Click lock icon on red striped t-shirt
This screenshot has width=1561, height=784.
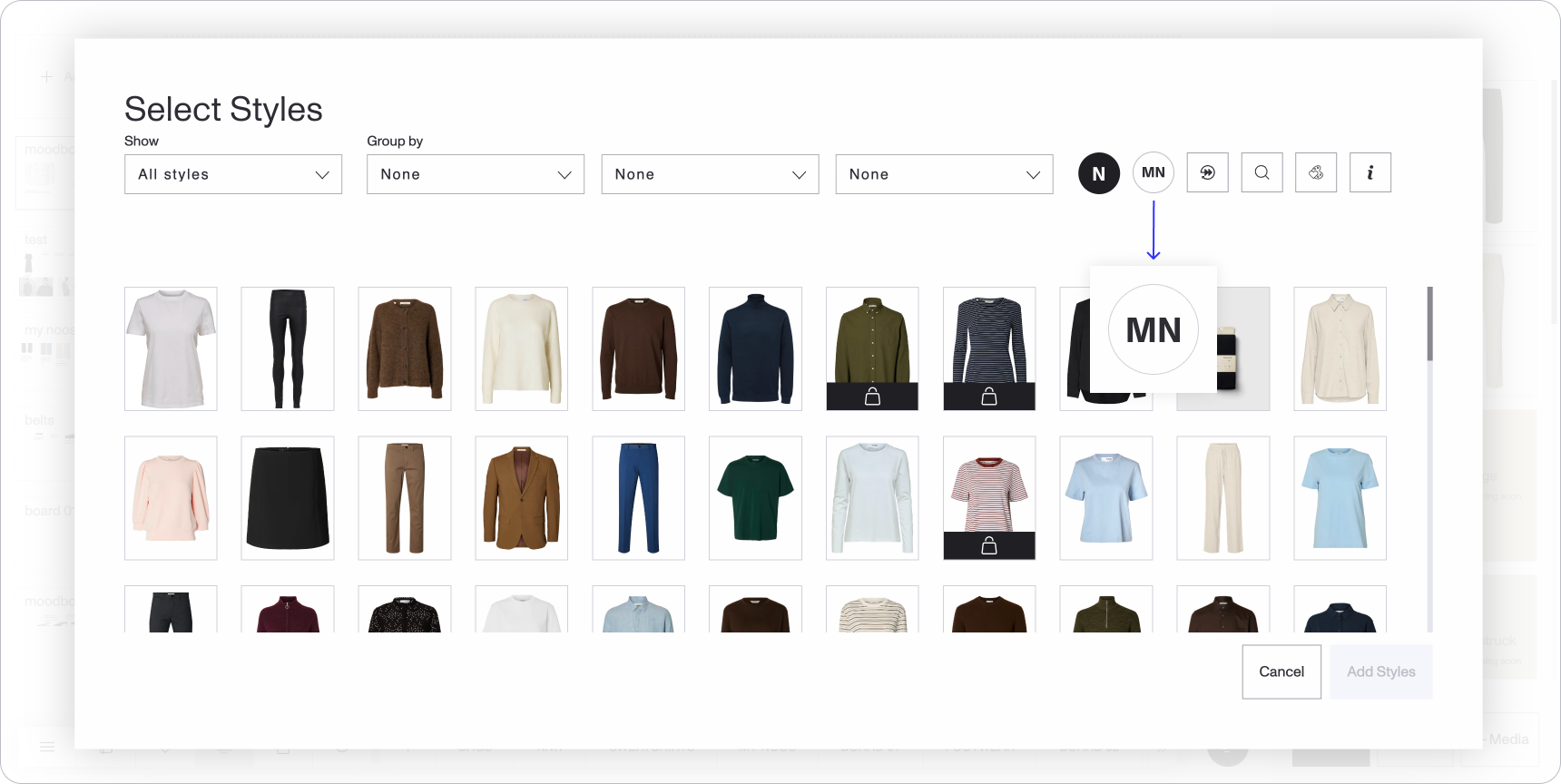tap(989, 545)
